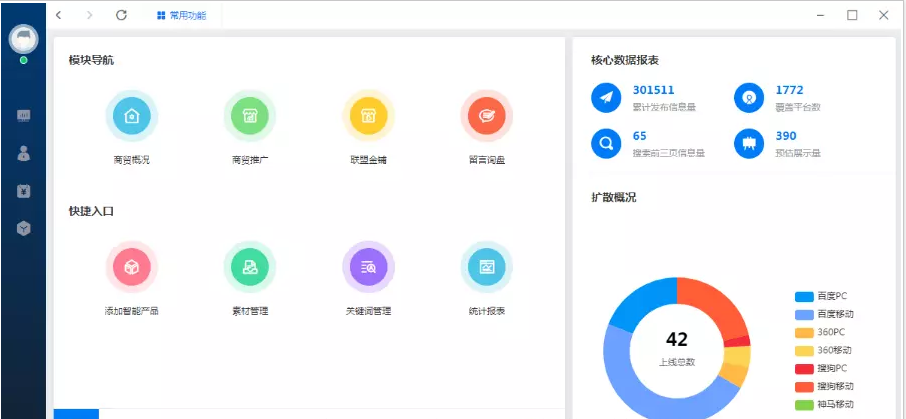Select the cube icon in left sidebar
906x419 pixels.
23,228
